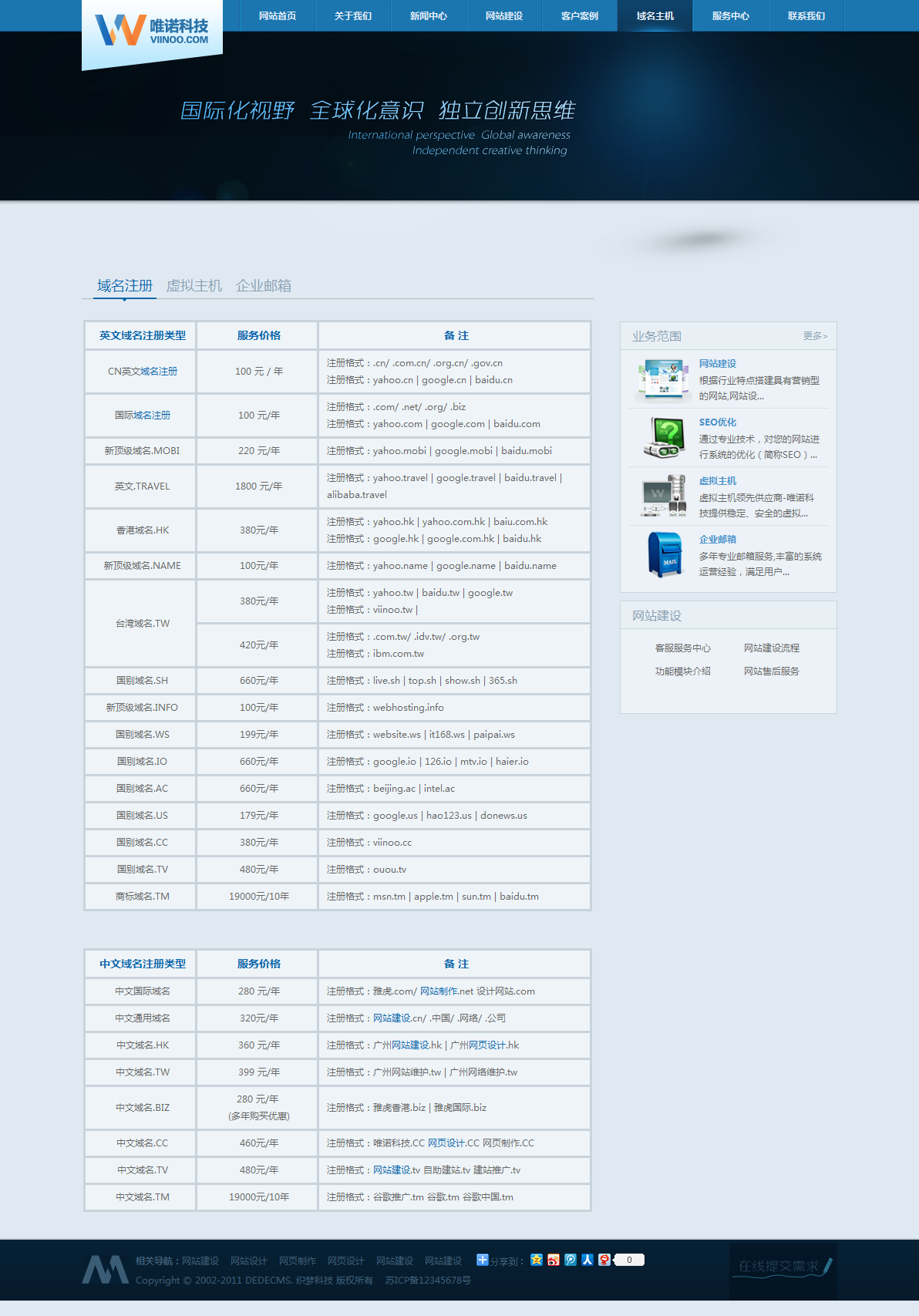Open the 客服服务中心 sidebar link

pos(683,648)
